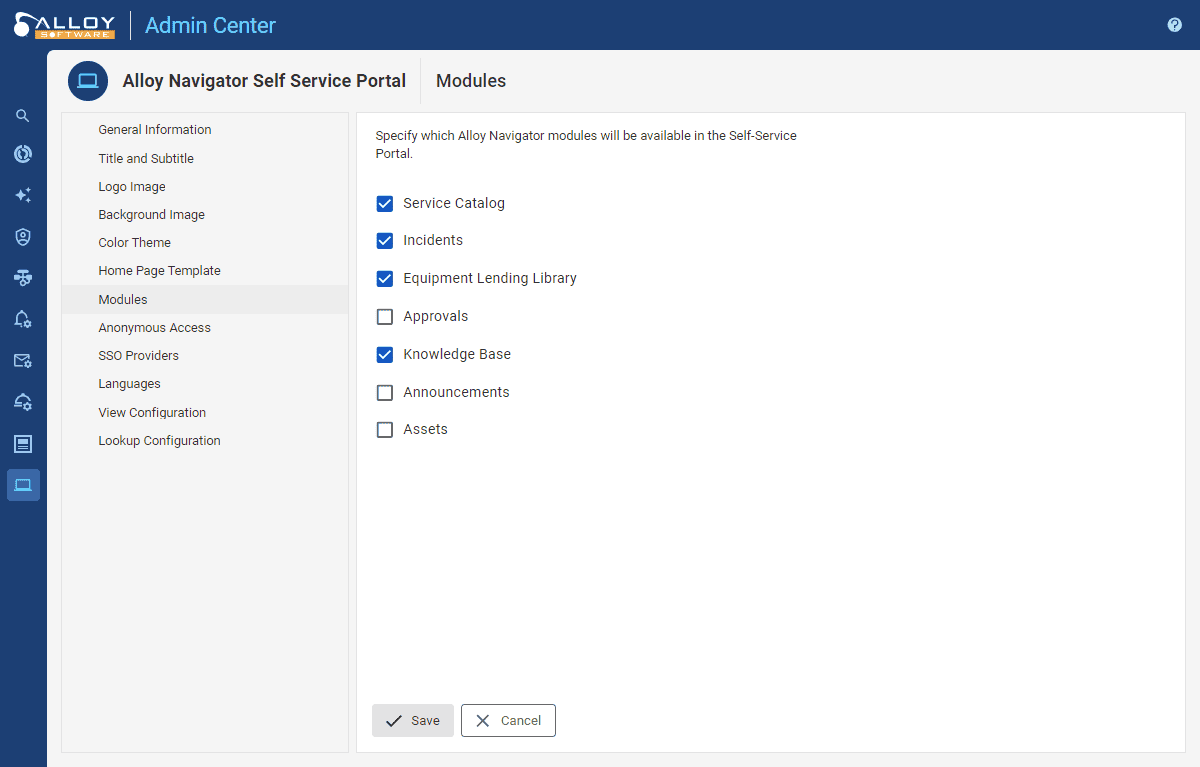This screenshot has height=767, width=1200.
Task: Open the web page layout sidebar icon
Action: pyautogui.click(x=23, y=443)
